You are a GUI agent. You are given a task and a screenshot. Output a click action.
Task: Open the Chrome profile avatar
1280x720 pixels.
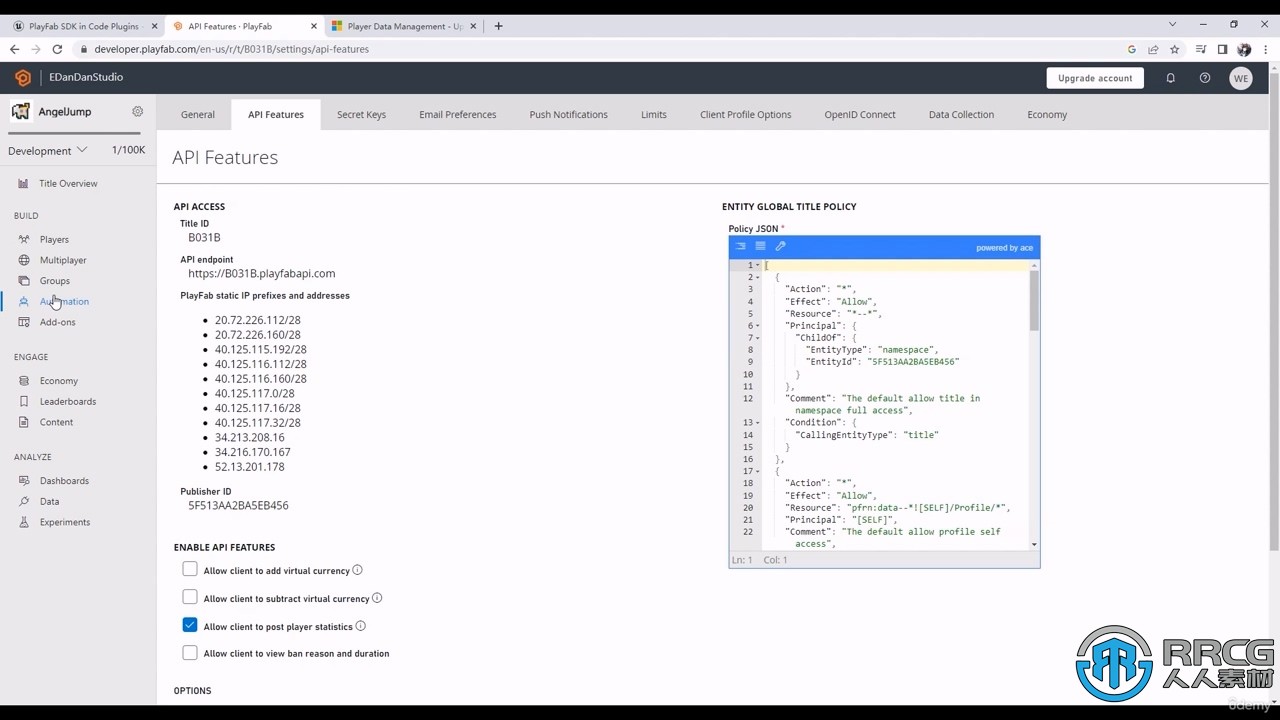click(1244, 49)
